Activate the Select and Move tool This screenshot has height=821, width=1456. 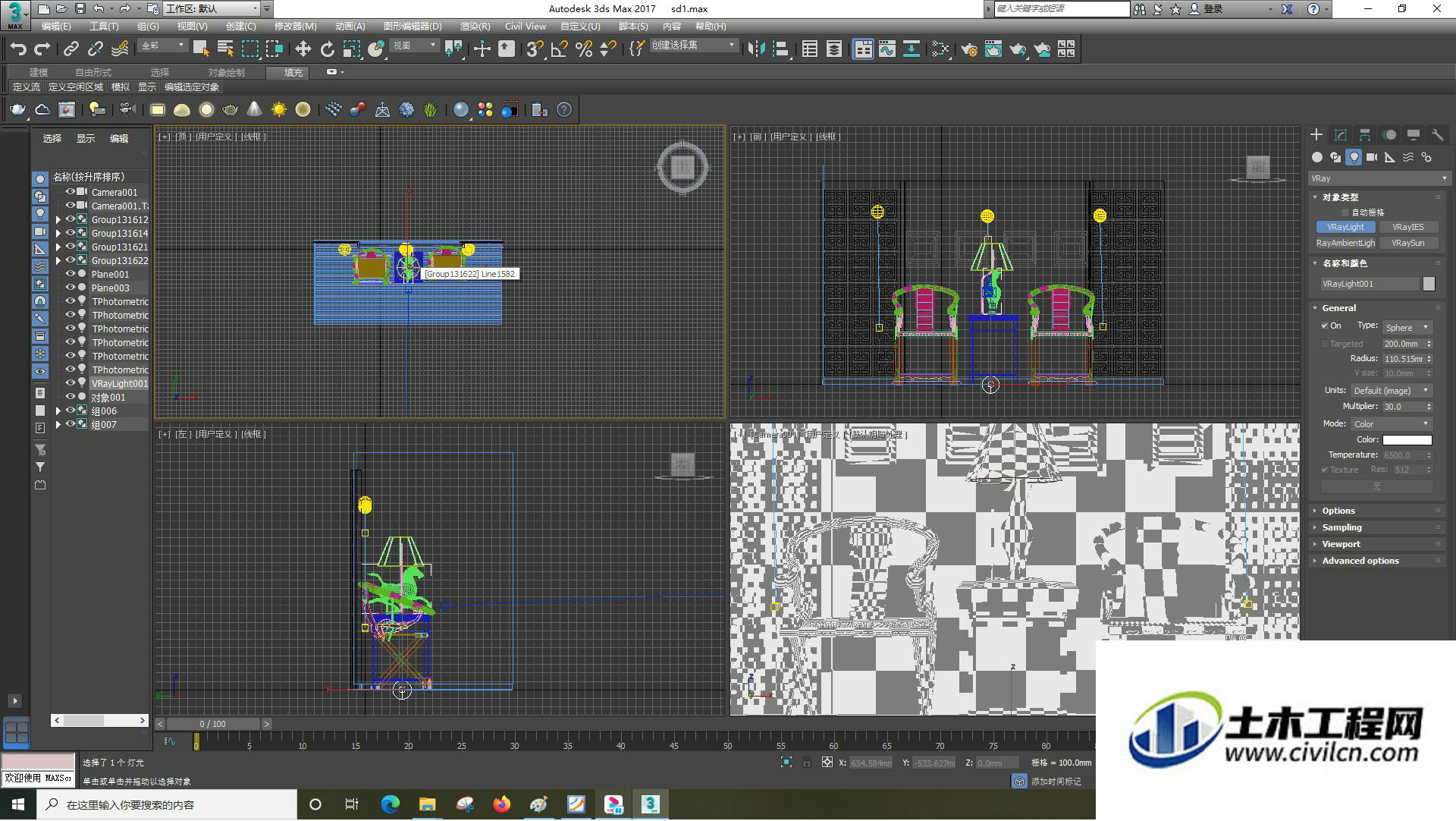(303, 49)
